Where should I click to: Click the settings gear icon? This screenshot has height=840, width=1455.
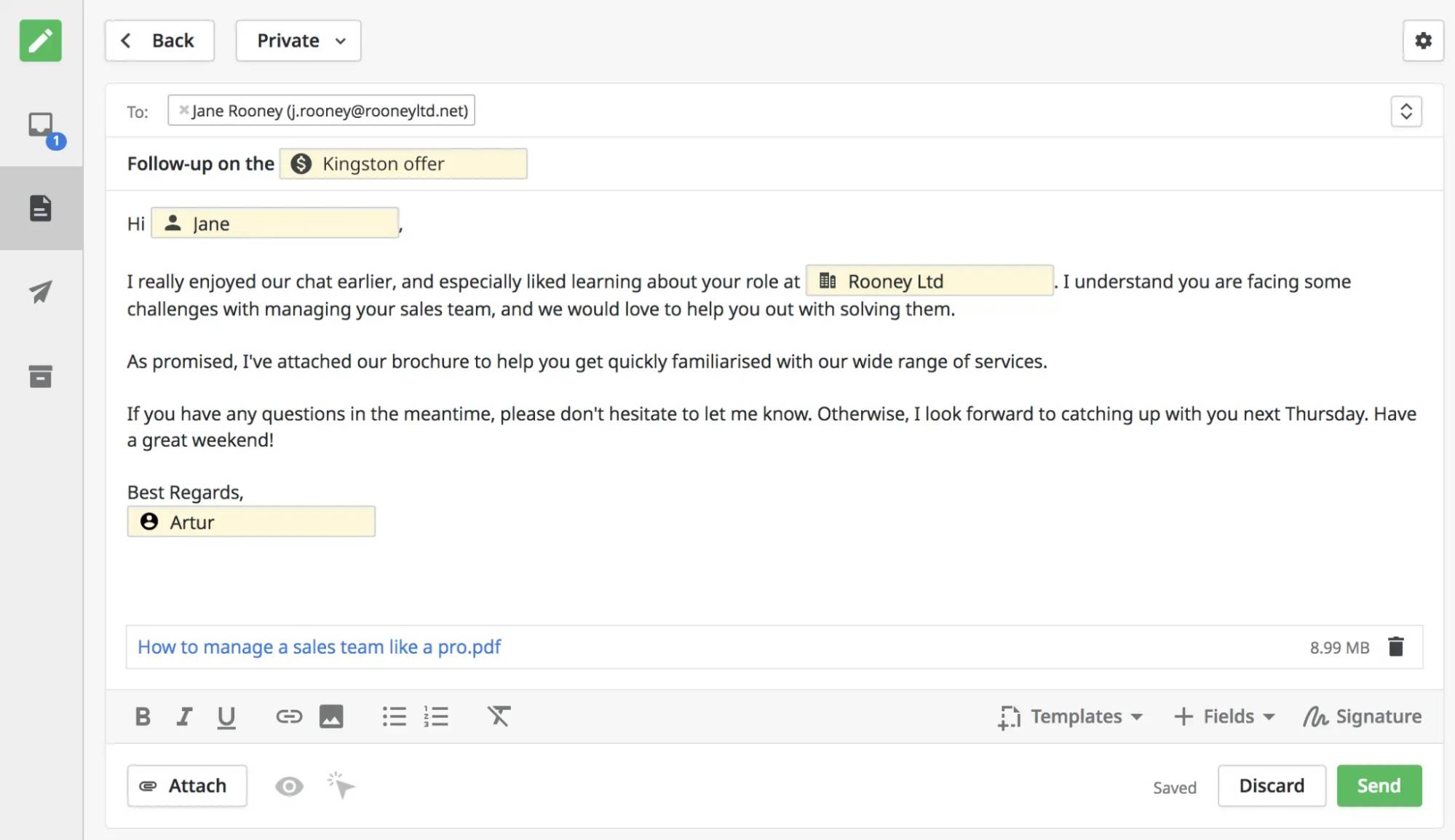[x=1423, y=40]
